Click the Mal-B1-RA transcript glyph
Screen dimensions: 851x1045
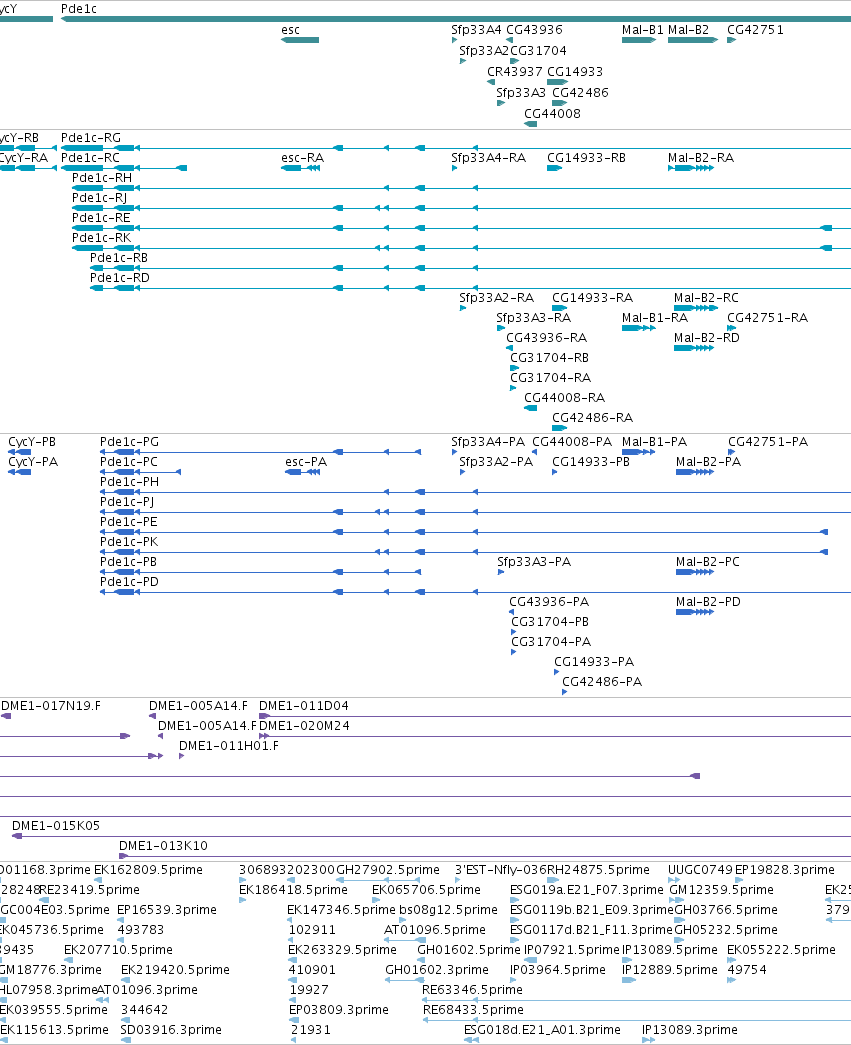tap(639, 328)
